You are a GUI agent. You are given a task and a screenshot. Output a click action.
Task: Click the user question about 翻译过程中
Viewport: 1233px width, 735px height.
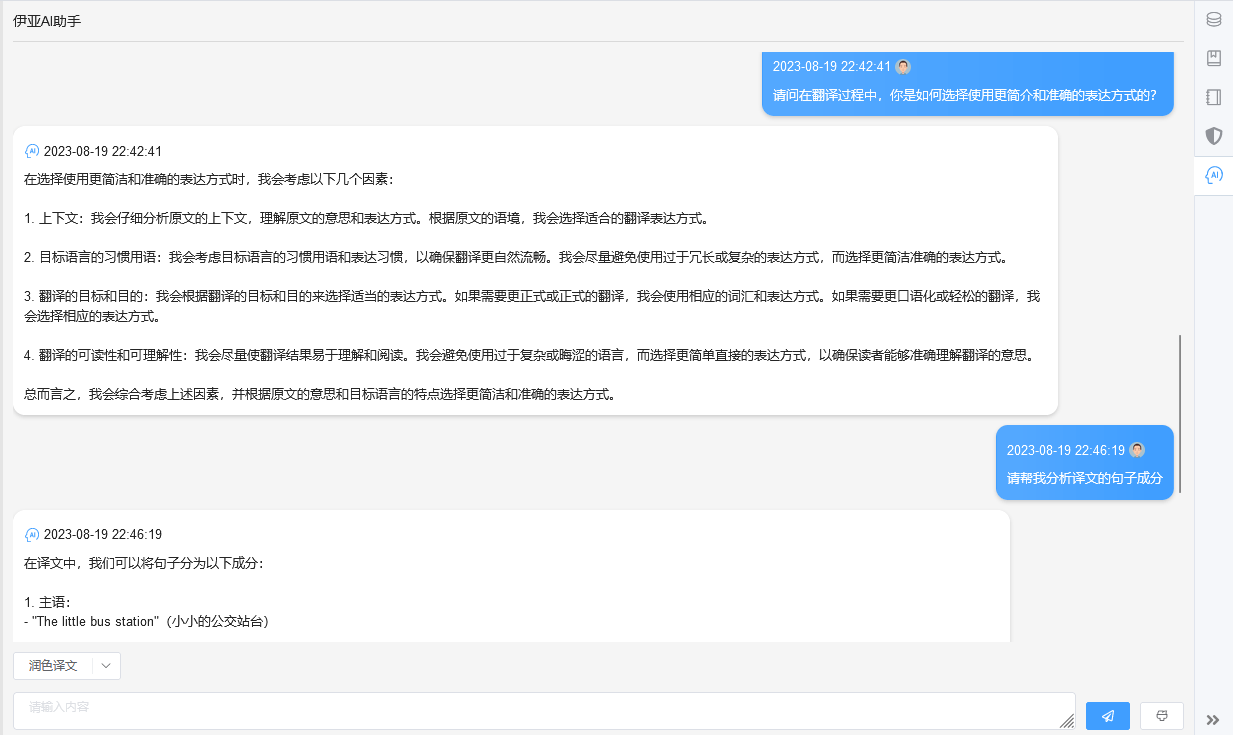pos(965,95)
